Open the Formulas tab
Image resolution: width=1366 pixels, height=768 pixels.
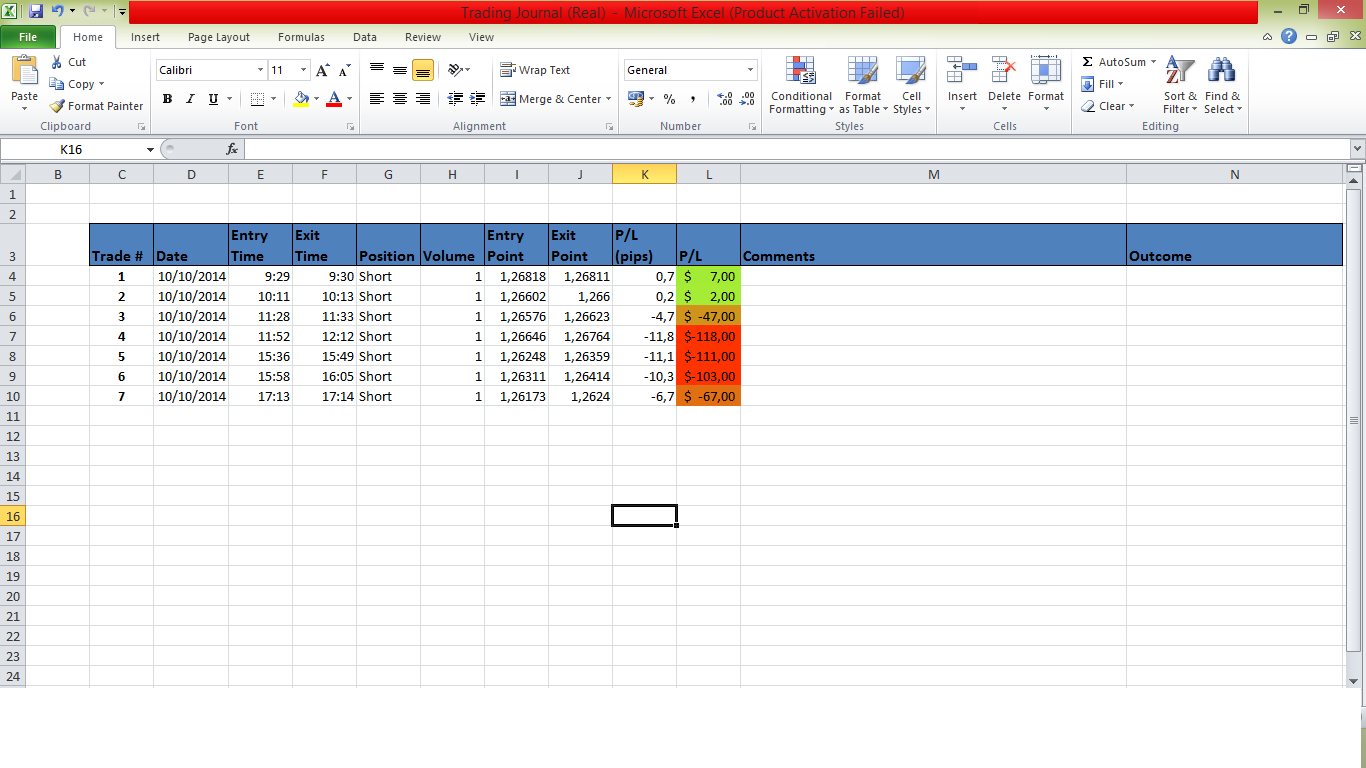point(301,37)
